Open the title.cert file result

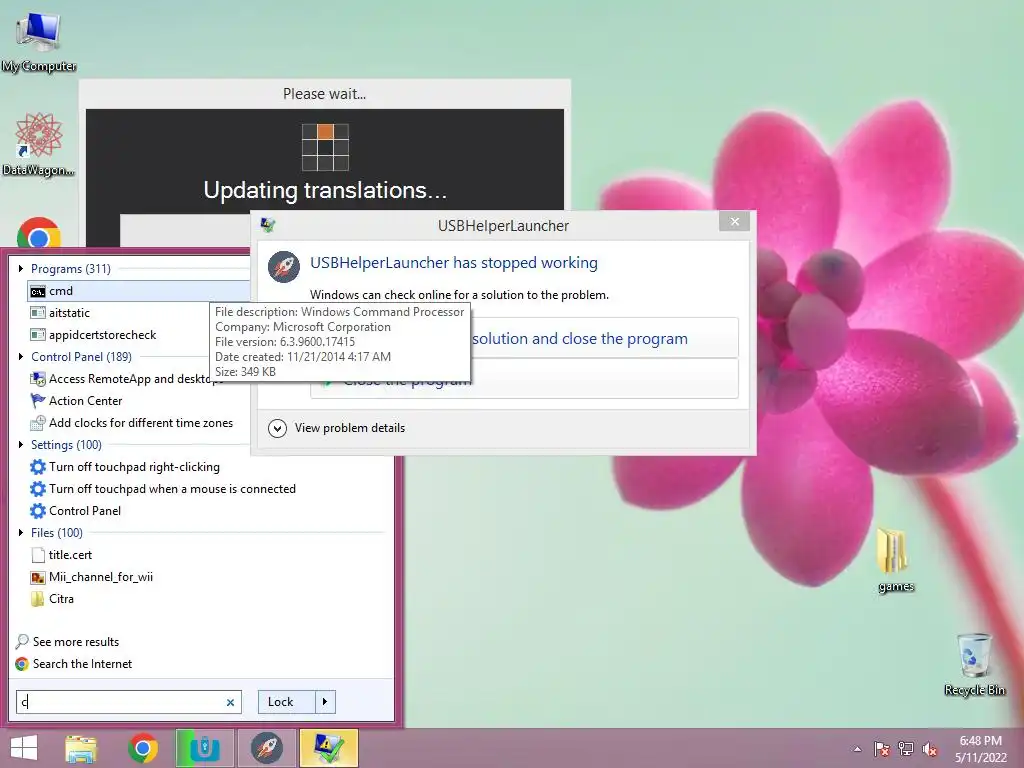click(x=61, y=555)
